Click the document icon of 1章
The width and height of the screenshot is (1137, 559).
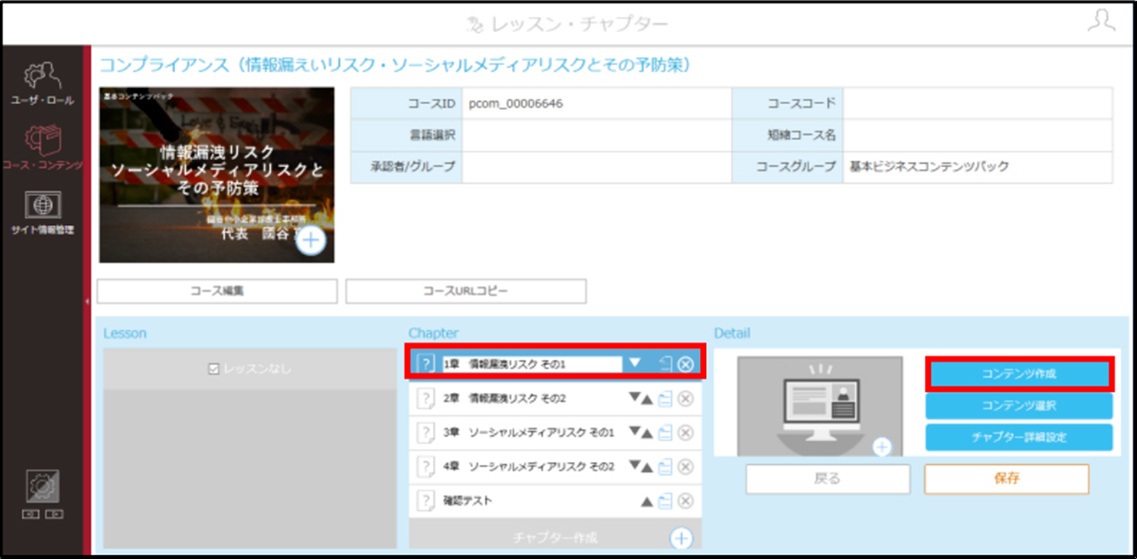(426, 364)
